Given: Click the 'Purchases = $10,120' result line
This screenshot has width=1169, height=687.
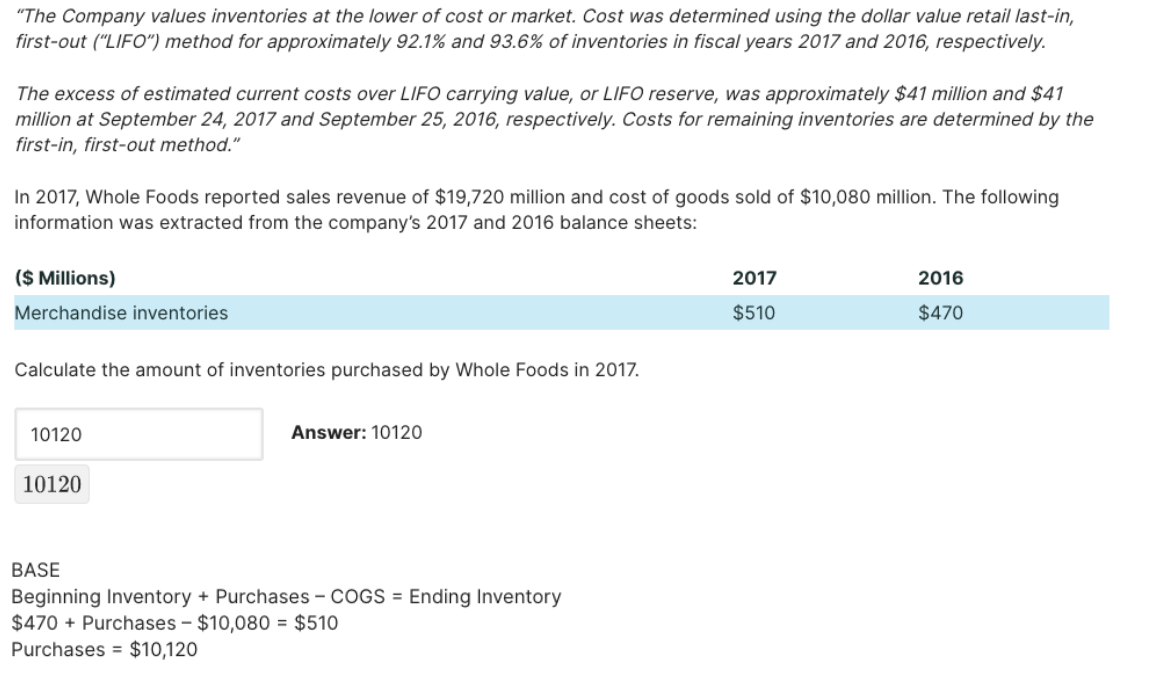Looking at the screenshot, I should tap(104, 650).
